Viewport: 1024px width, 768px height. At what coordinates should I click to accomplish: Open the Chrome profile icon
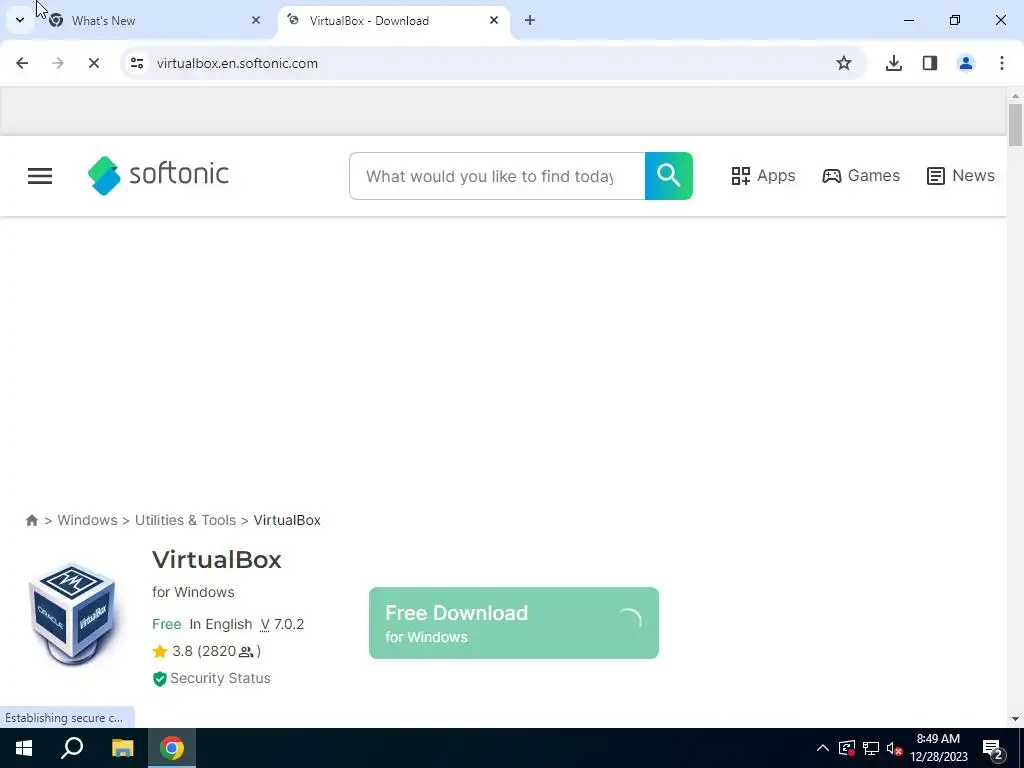tap(966, 63)
